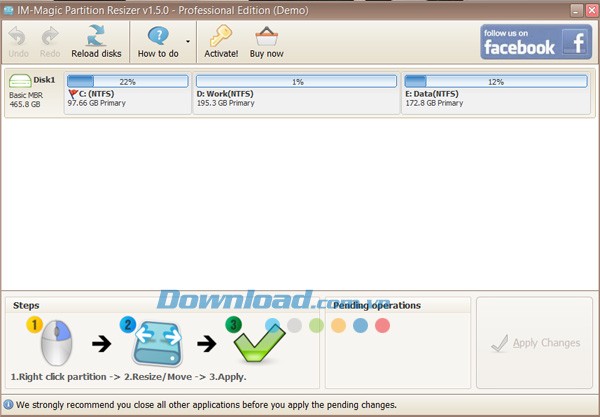The image size is (600, 417).
Task: Expand the How to do dropdown arrow
Action: (x=188, y=41)
